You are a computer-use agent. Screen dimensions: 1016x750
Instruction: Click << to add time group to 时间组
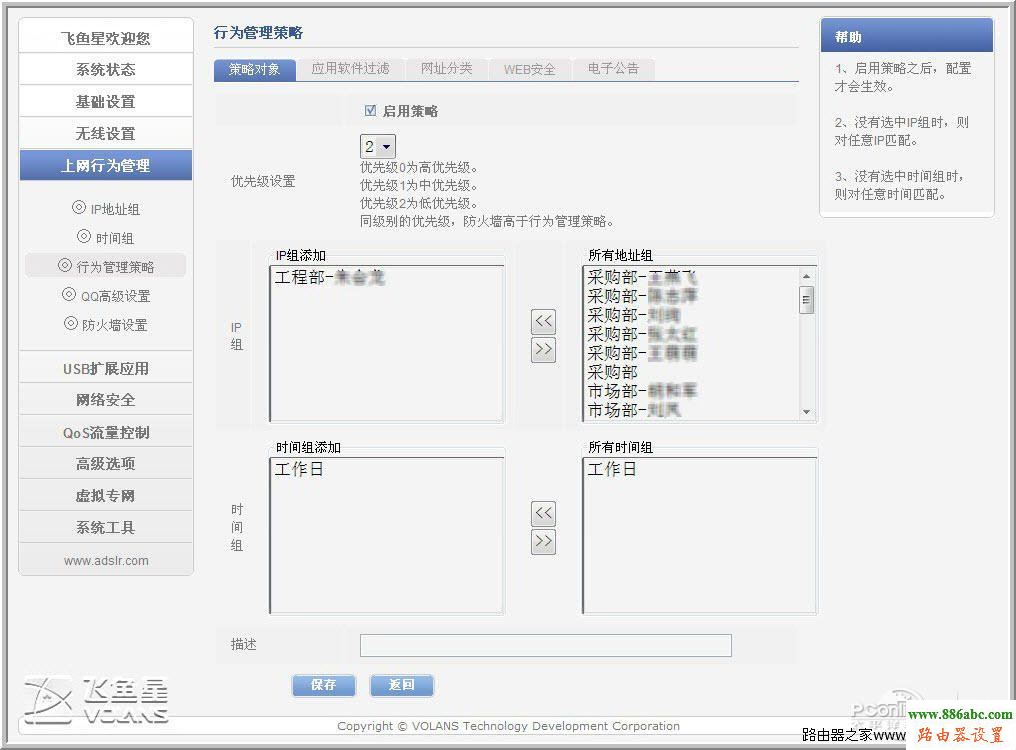(x=543, y=513)
